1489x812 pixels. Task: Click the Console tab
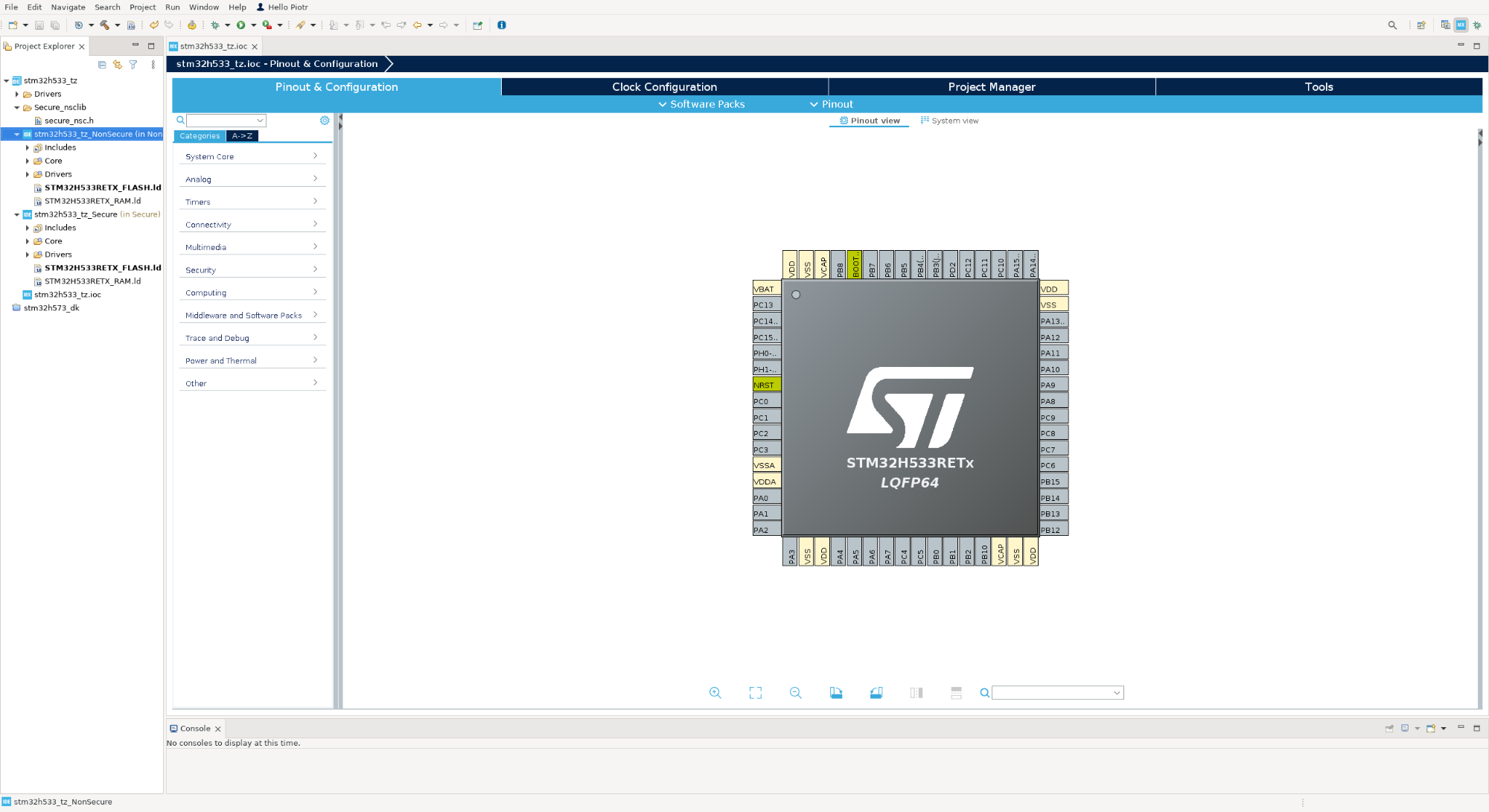click(x=195, y=729)
